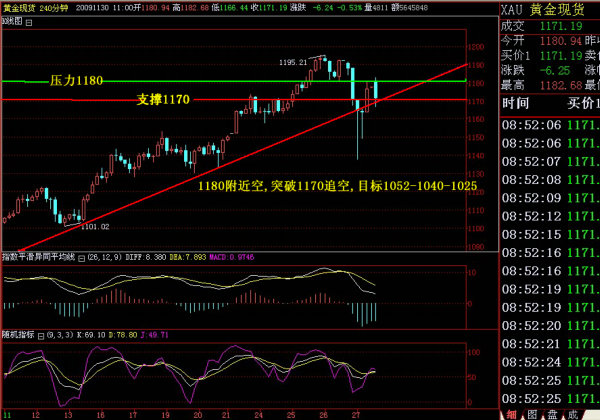The height and width of the screenshot is (420, 600).
Task: Click date marker 27 on time axis
Action: 356,415
